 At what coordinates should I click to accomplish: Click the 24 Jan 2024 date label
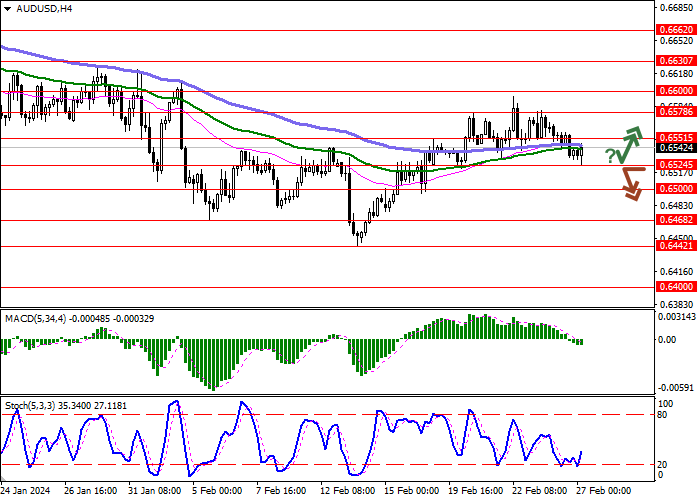click(25, 491)
